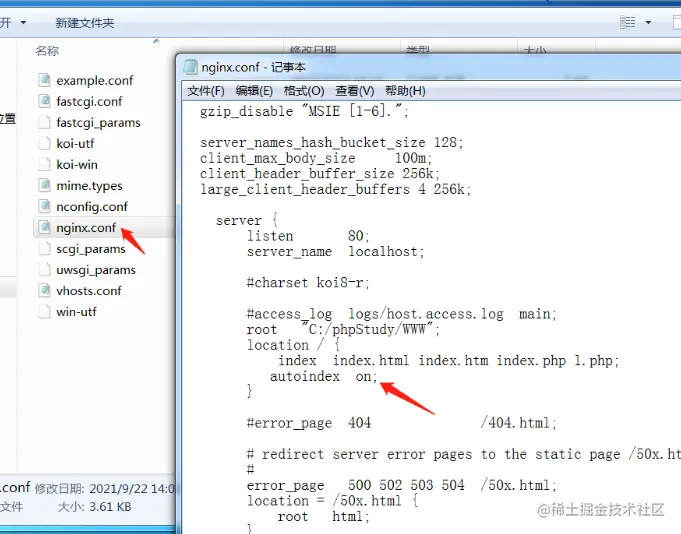Open the 查看(V) menu in Notepad

click(x=354, y=91)
